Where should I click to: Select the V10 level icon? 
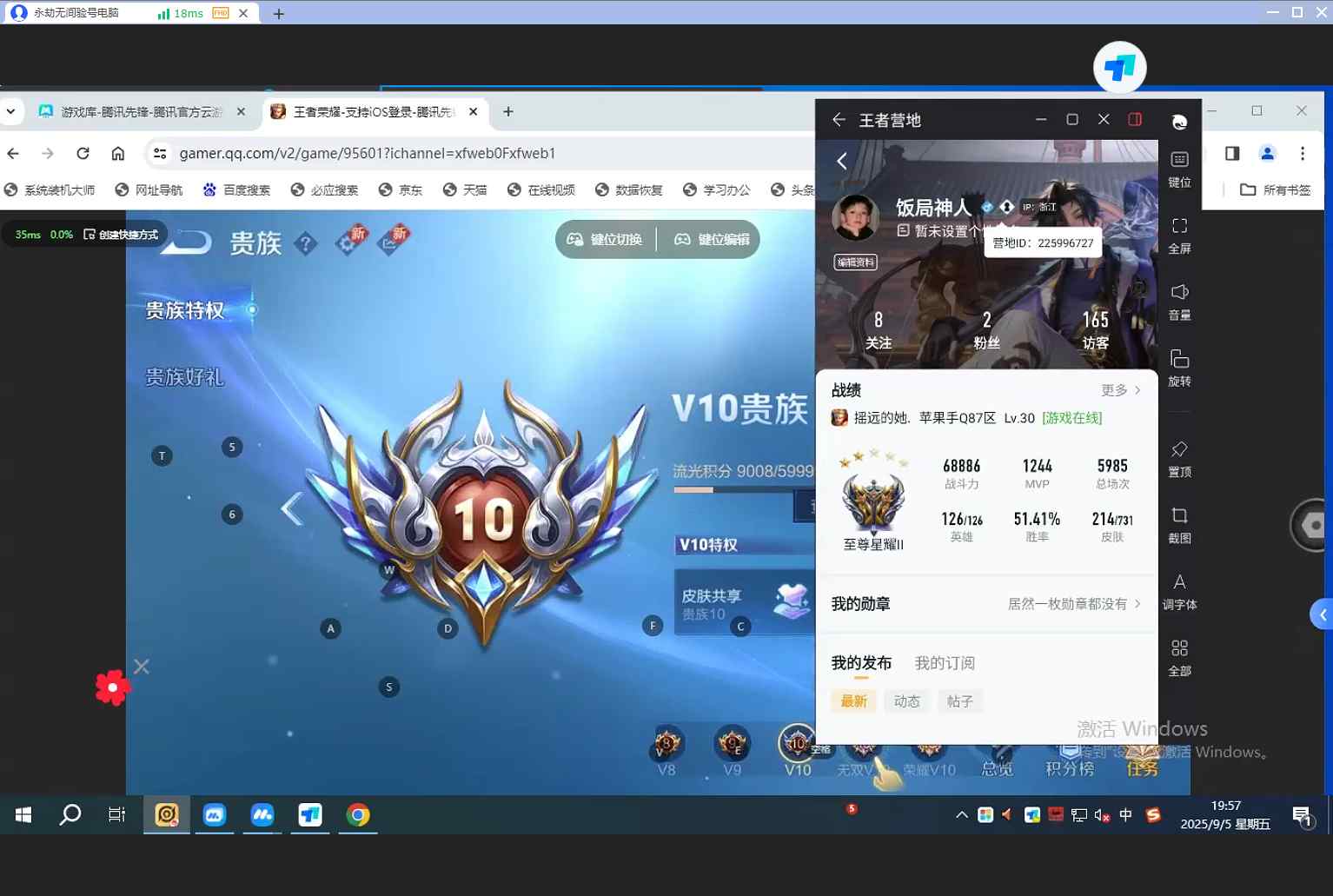click(x=797, y=752)
